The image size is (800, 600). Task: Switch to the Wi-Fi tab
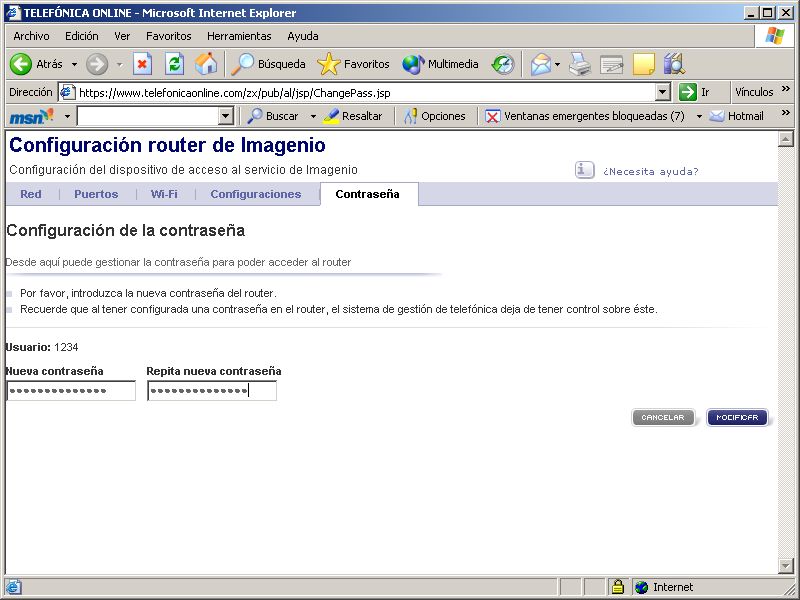[x=164, y=194]
